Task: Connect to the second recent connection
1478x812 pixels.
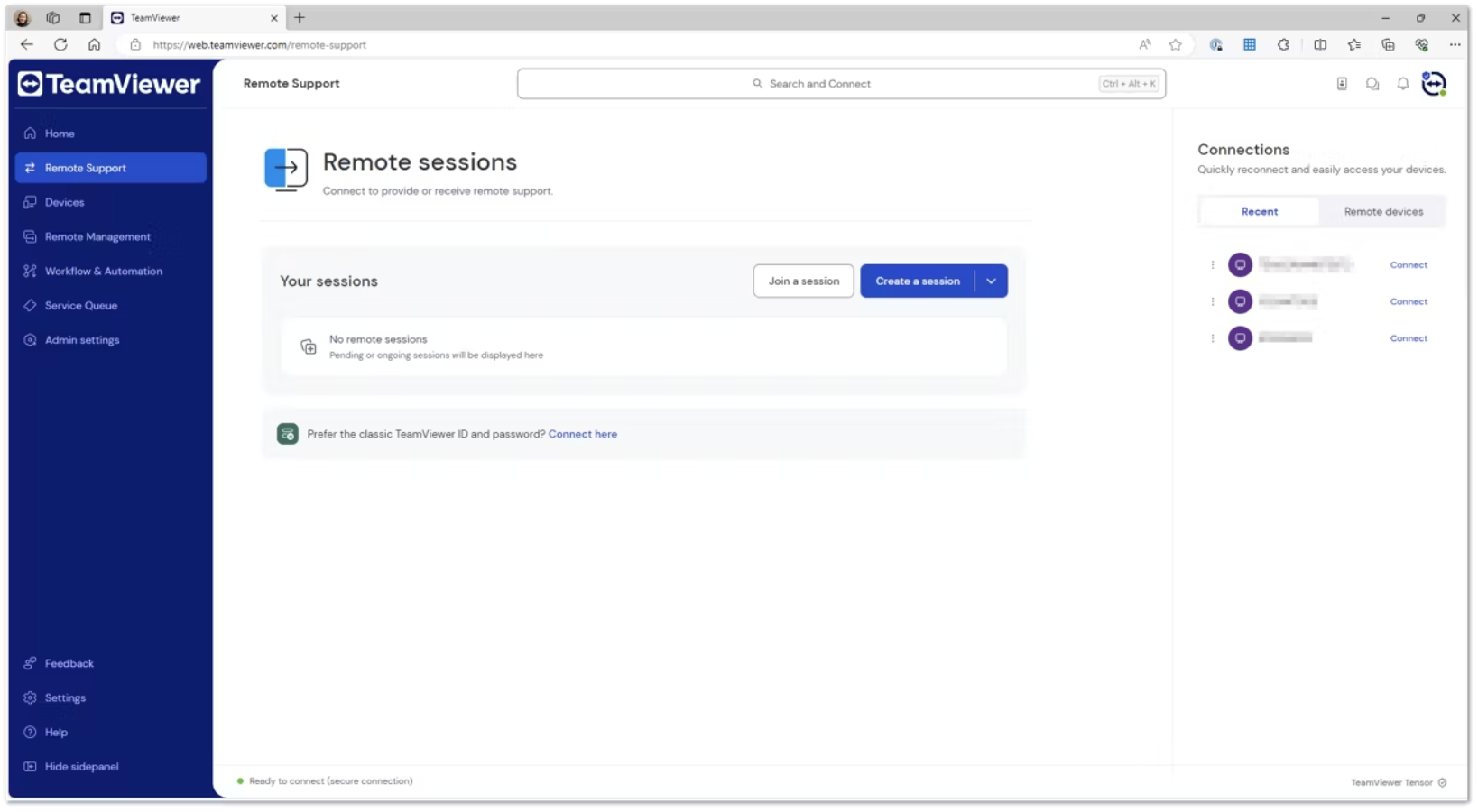Action: tap(1408, 302)
